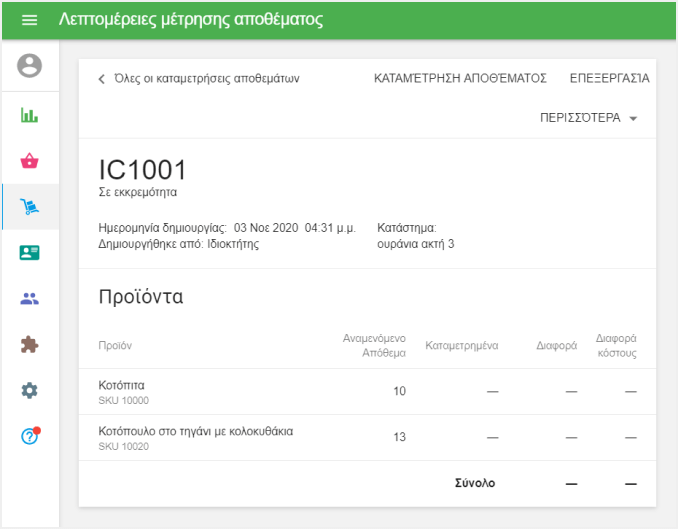Select the inventory trolley icon
The height and width of the screenshot is (529, 678).
click(30, 207)
